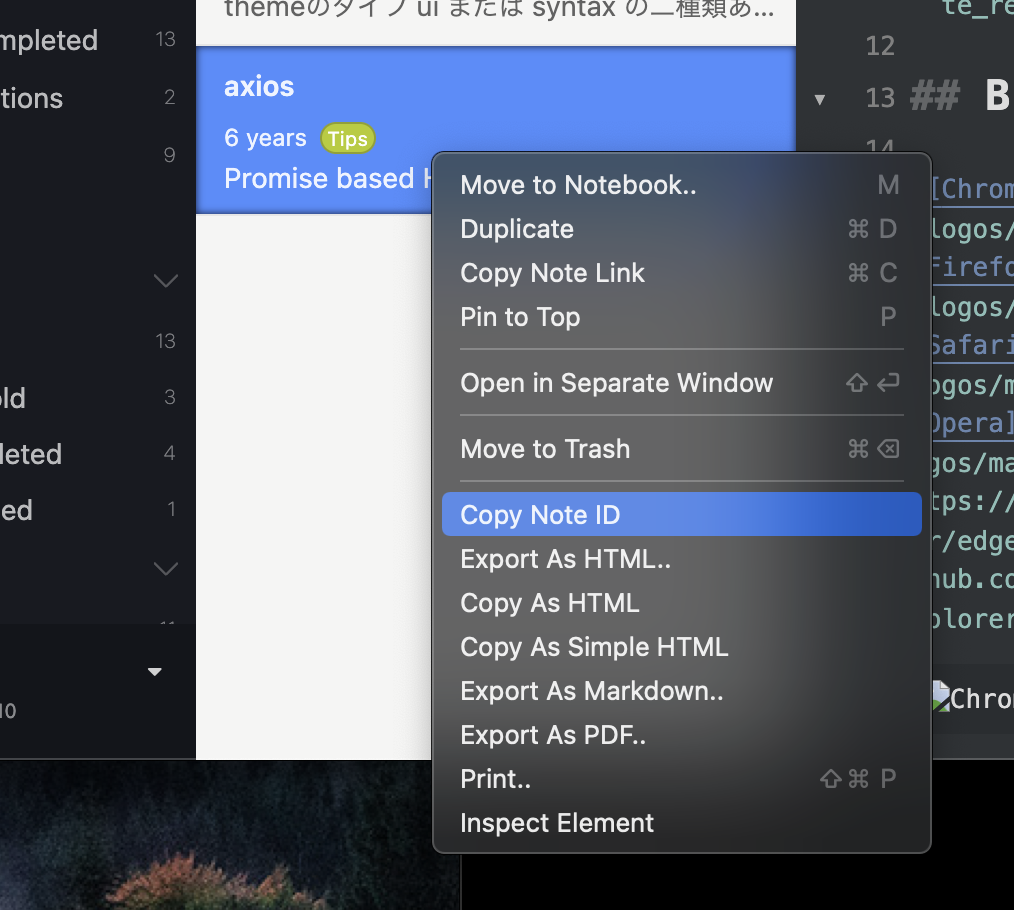Select Export As PDF.. option
The height and width of the screenshot is (910, 1014).
(x=682, y=735)
